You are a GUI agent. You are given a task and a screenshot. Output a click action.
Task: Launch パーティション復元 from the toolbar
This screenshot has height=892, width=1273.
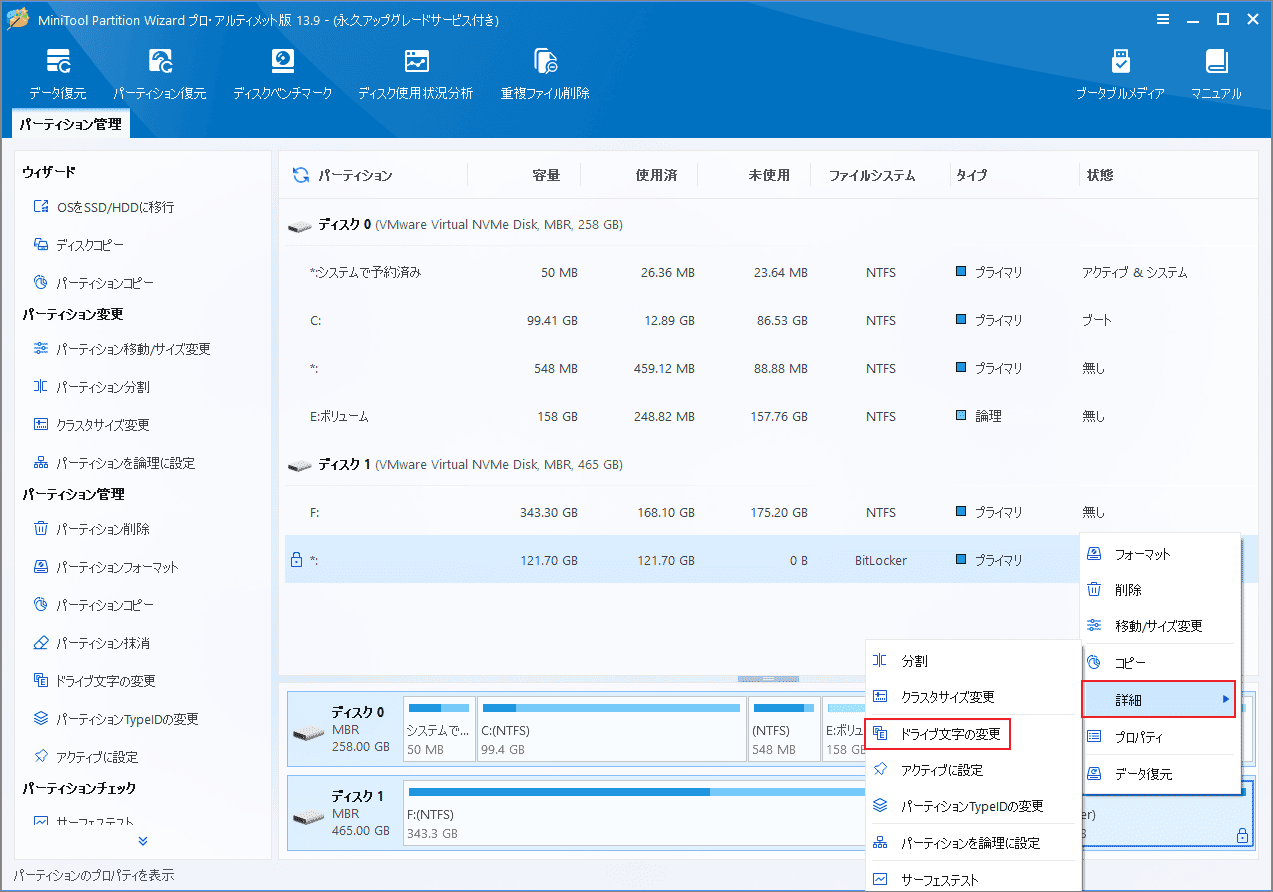point(160,74)
